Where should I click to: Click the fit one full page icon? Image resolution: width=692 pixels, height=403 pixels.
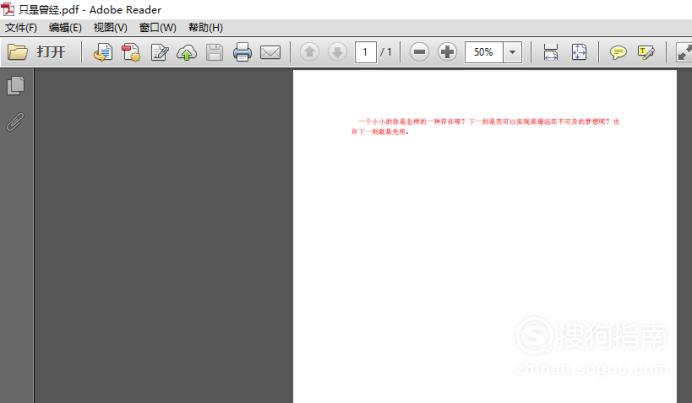(579, 52)
